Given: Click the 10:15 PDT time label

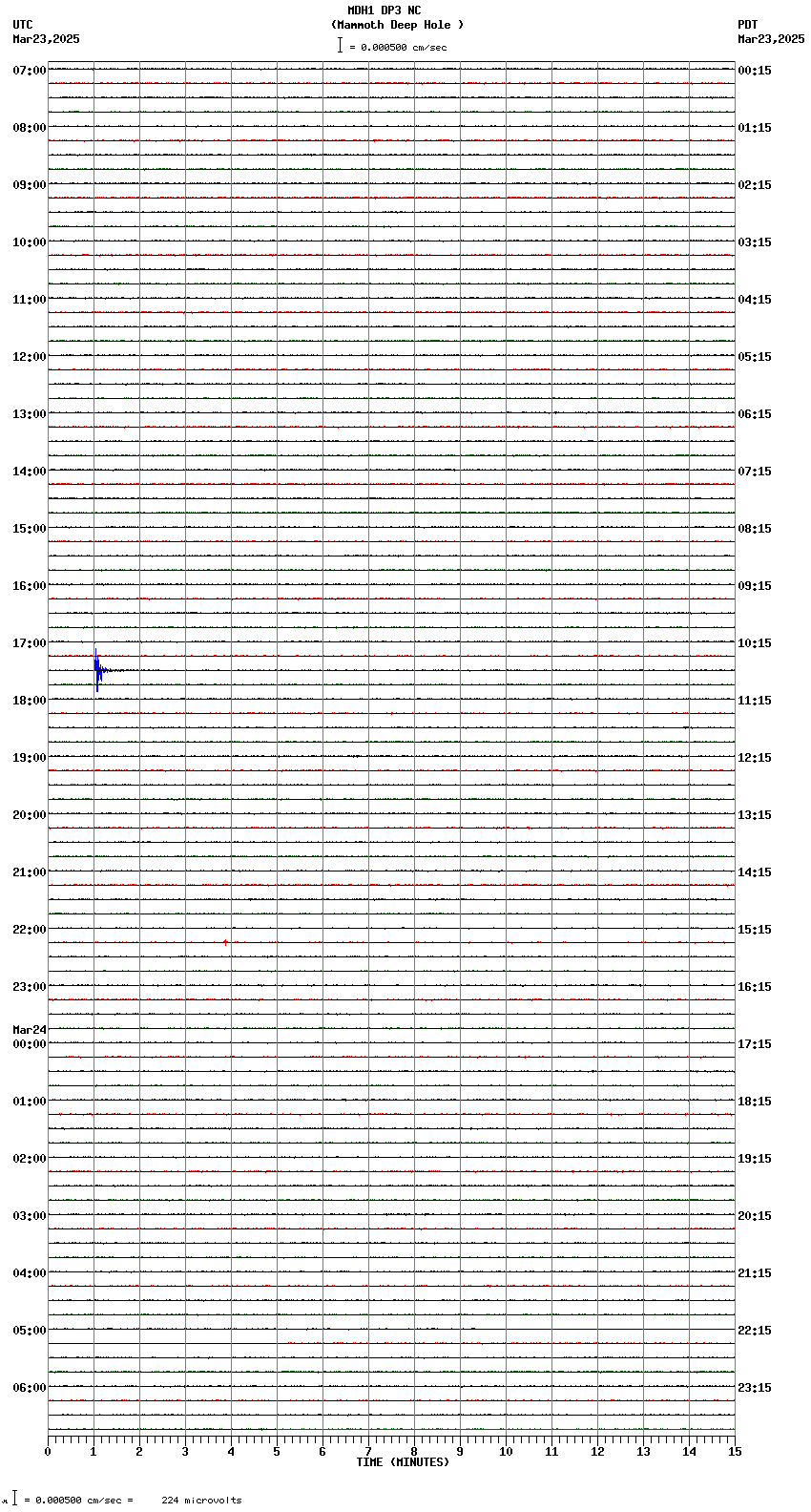Looking at the screenshot, I should click(755, 643).
